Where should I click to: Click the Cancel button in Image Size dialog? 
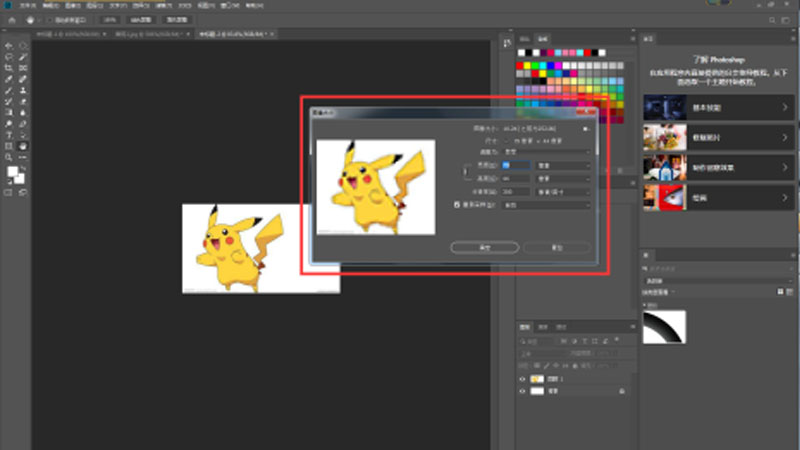tap(557, 247)
